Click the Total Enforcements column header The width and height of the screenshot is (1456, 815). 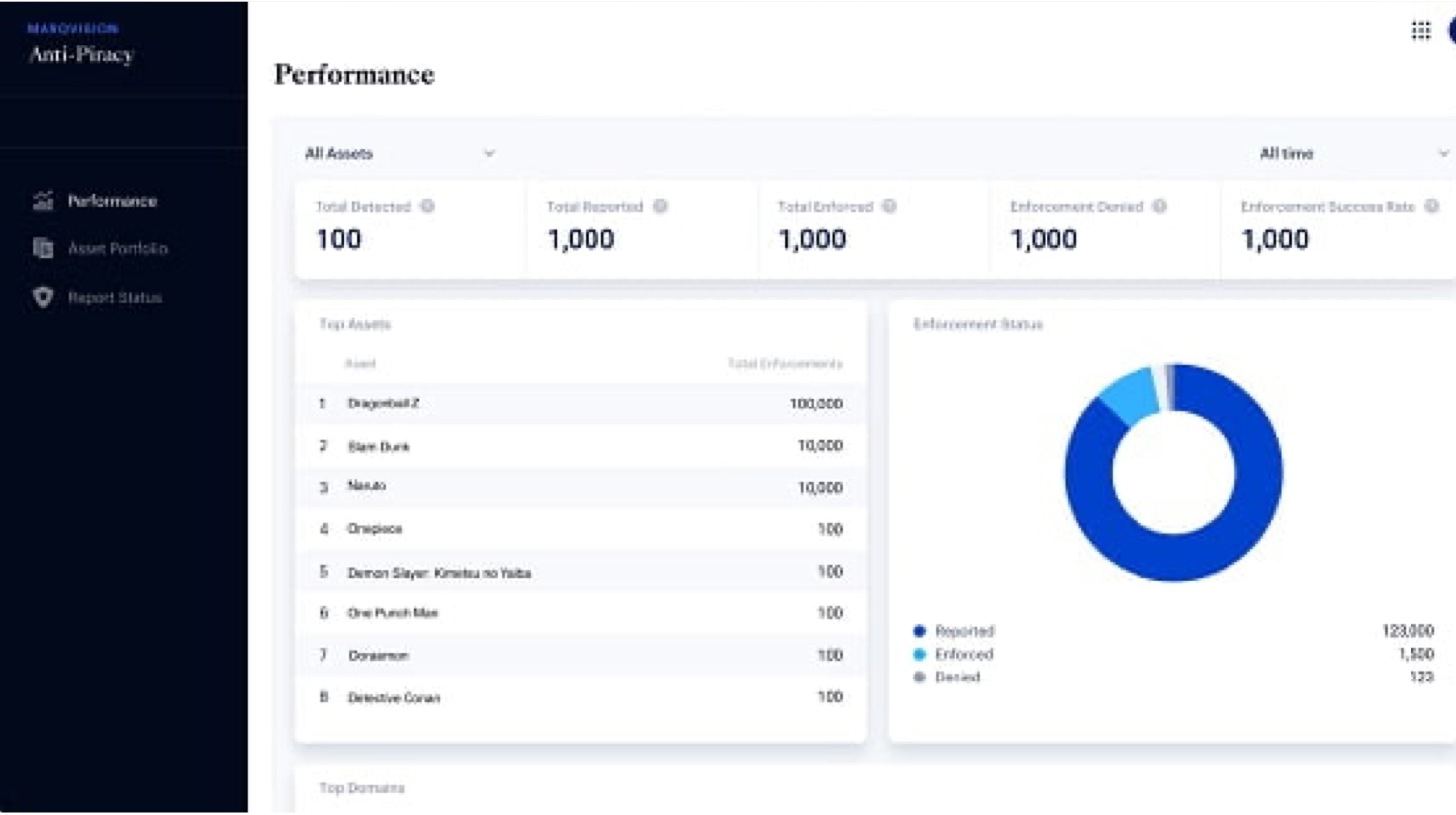coord(784,364)
